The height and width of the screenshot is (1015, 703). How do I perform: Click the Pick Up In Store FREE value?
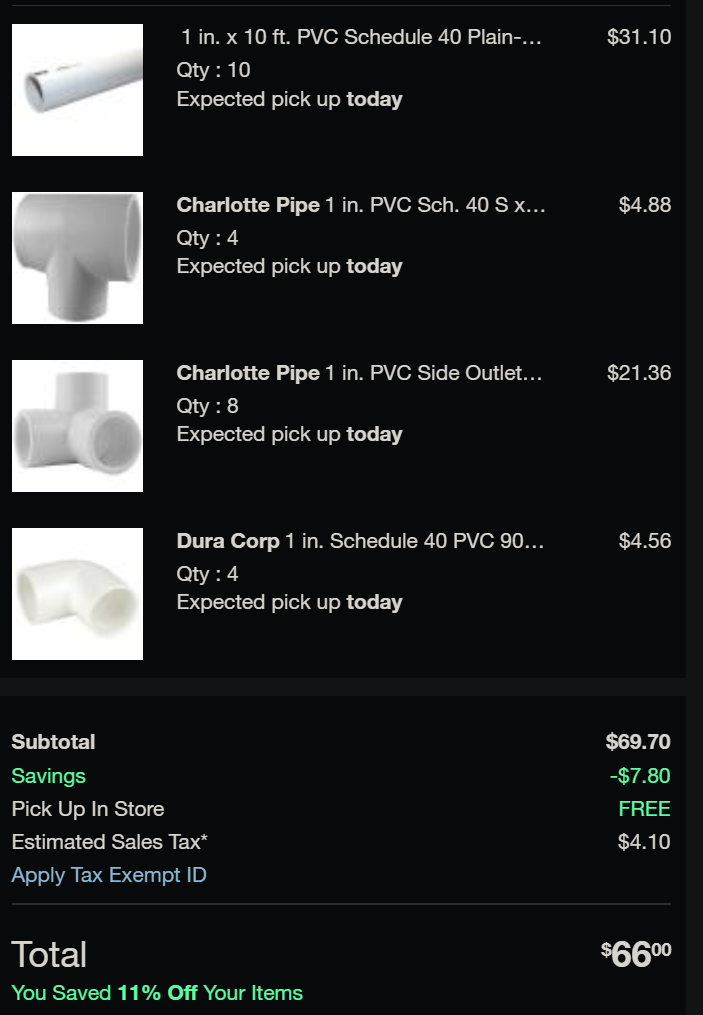tap(644, 809)
